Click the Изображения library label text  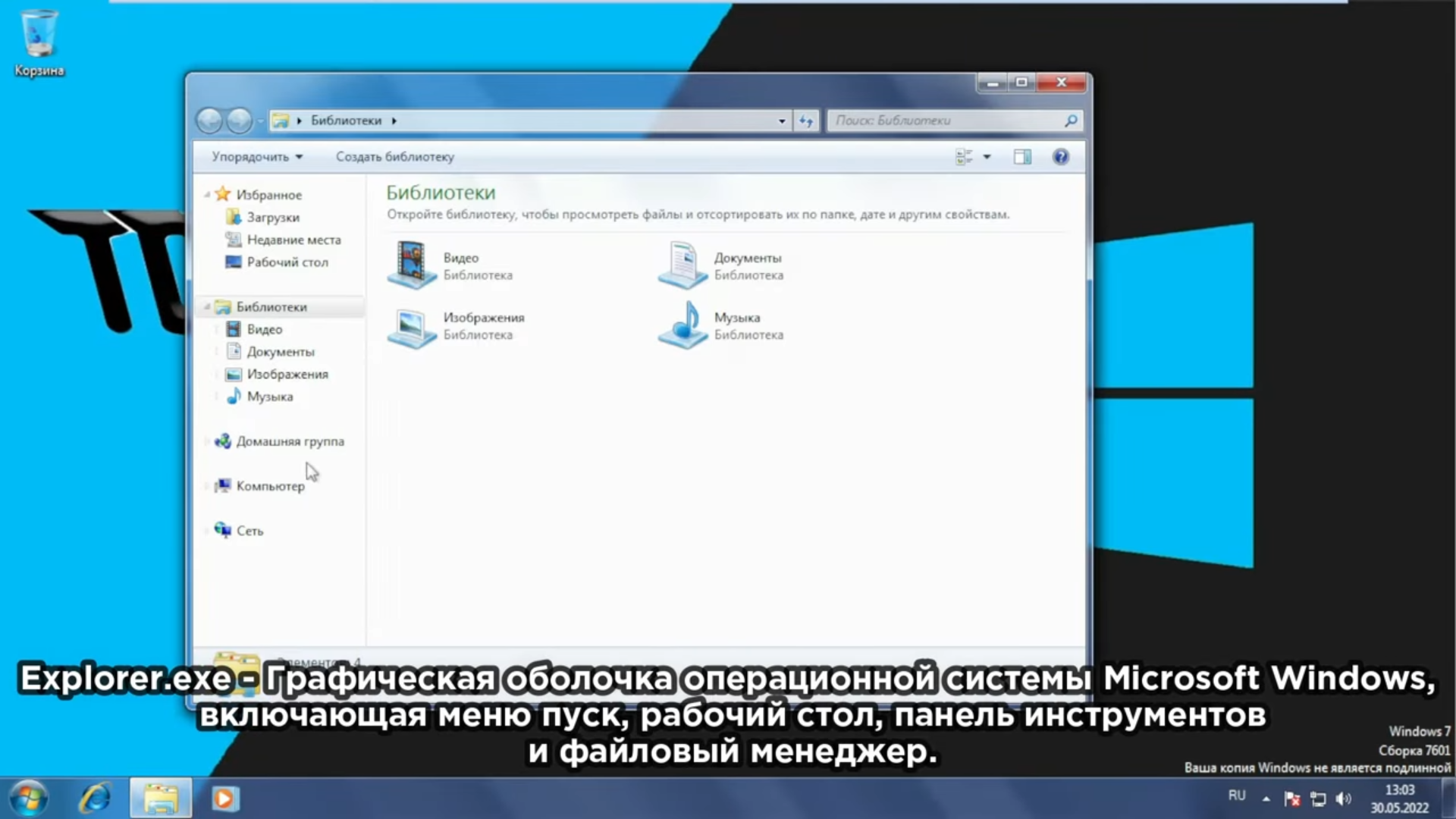click(x=484, y=318)
